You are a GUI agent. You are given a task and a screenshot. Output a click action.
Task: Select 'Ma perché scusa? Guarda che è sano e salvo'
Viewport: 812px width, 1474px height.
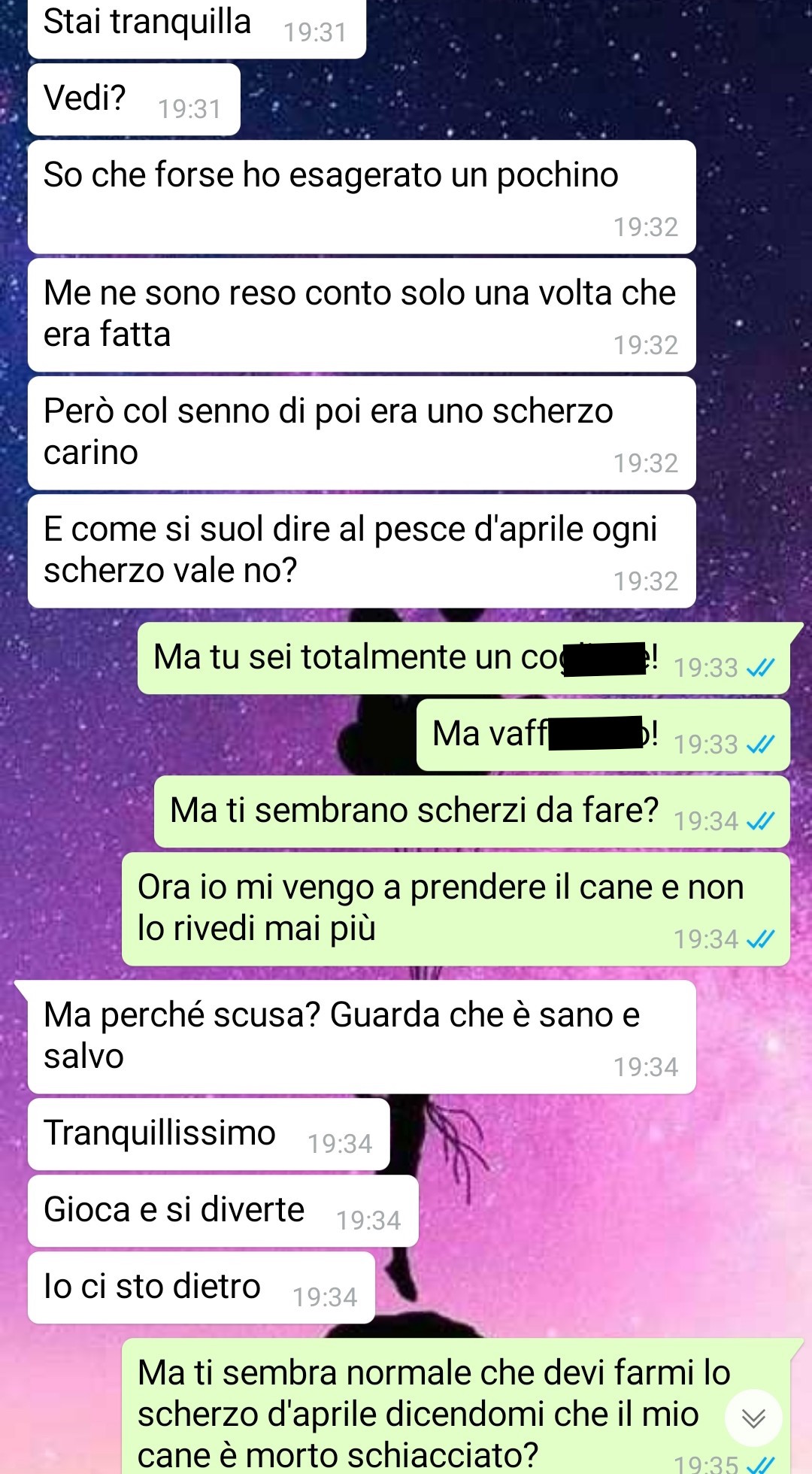[x=362, y=1036]
